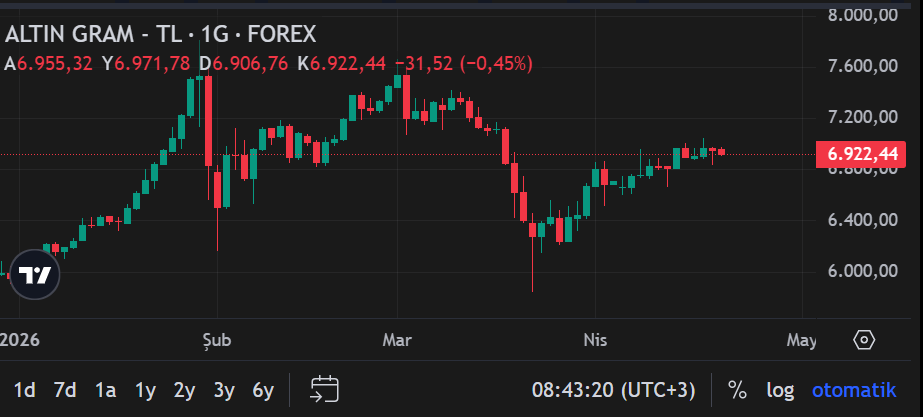Click the TradingView logo icon

[x=35, y=276]
